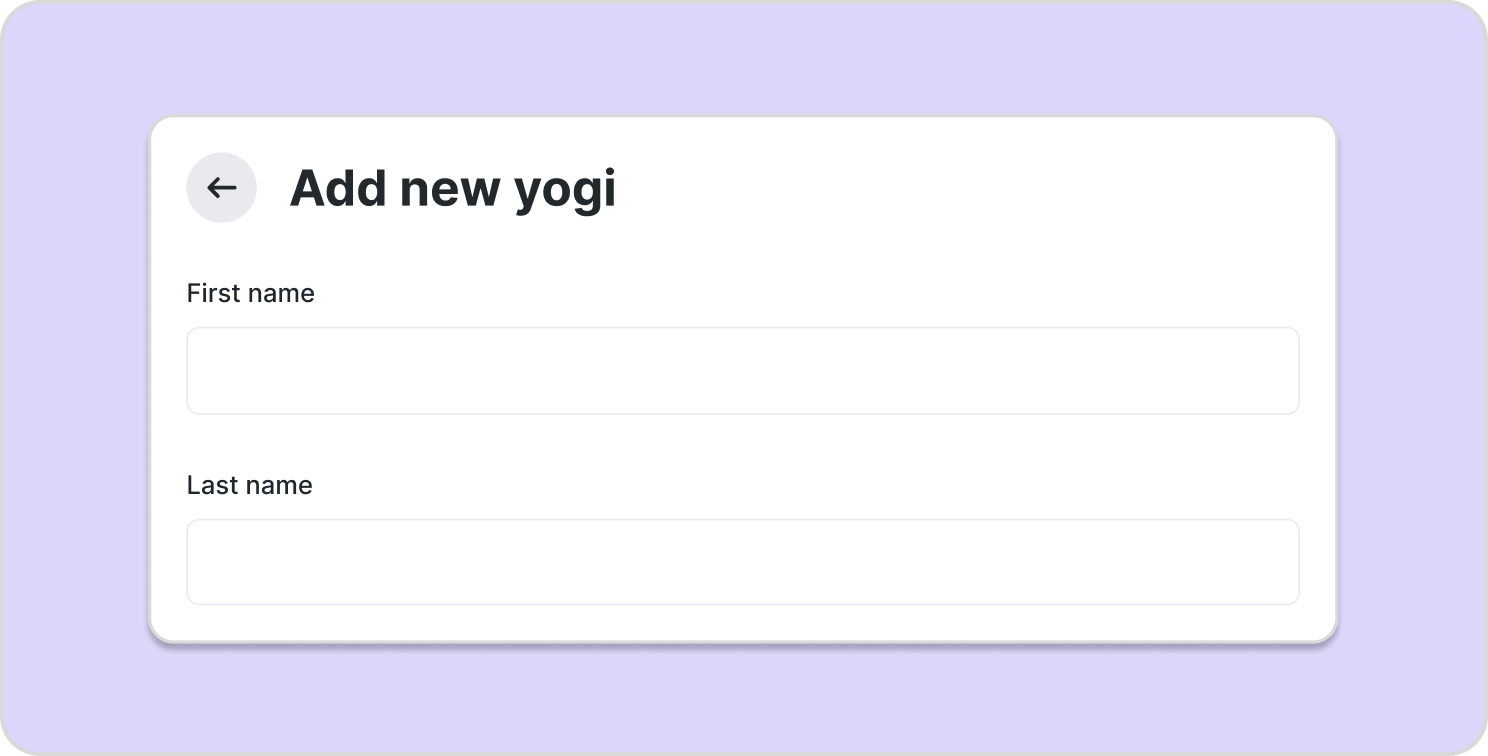Leave the Add new yogi form via back icon
1488x756 pixels.
click(x=221, y=187)
